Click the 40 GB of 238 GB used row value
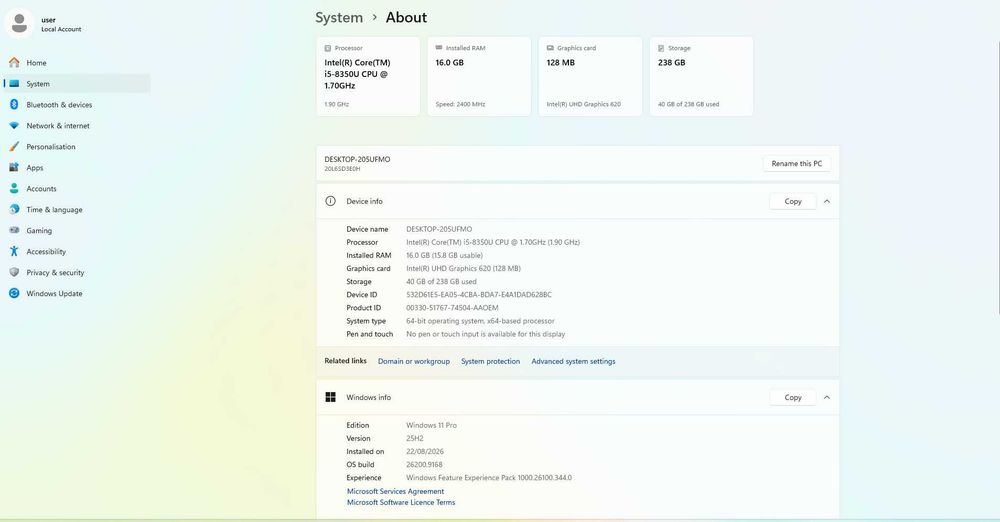The image size is (1000, 522). tap(441, 281)
